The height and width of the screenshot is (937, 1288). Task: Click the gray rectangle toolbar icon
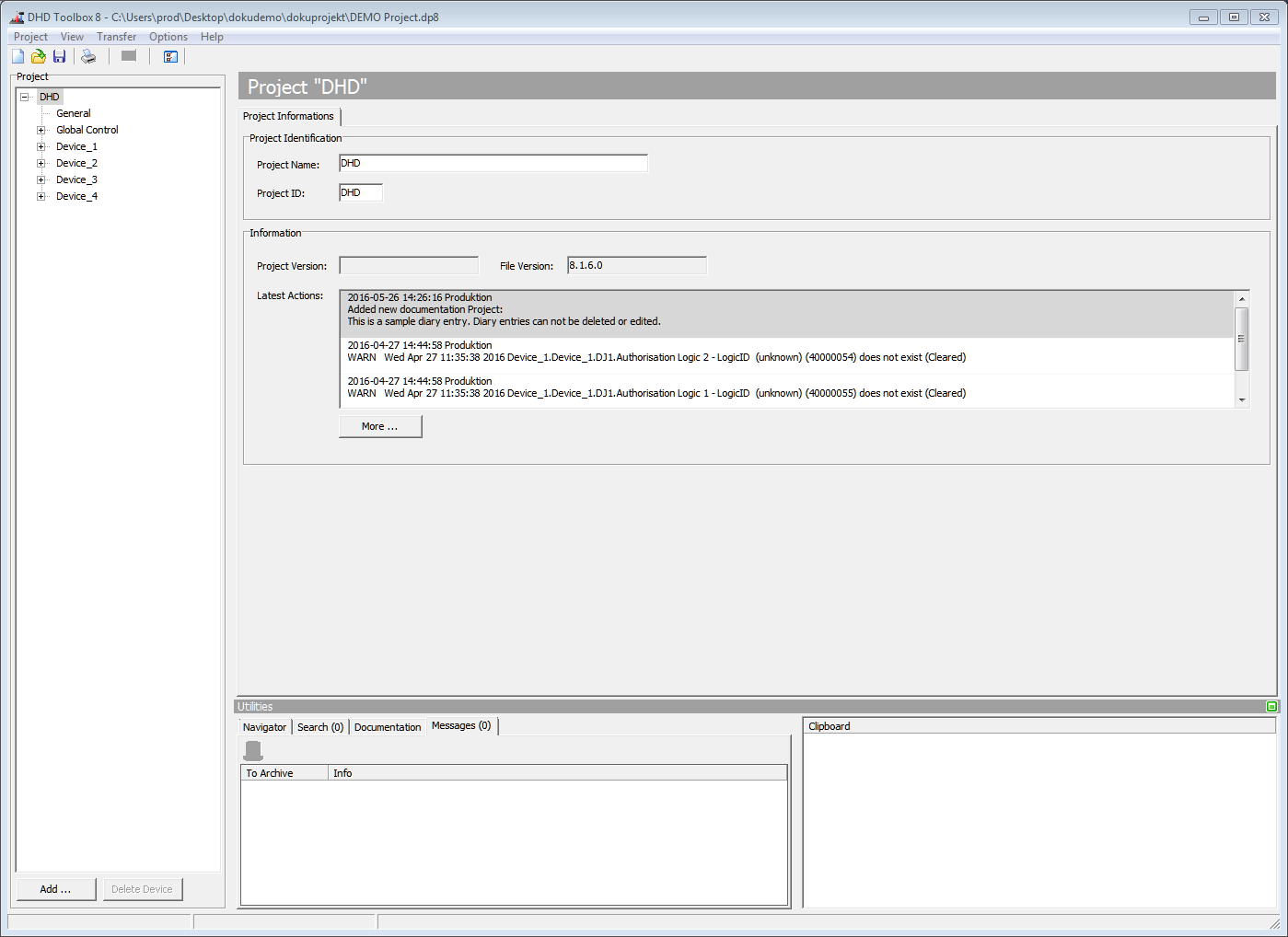tap(128, 56)
